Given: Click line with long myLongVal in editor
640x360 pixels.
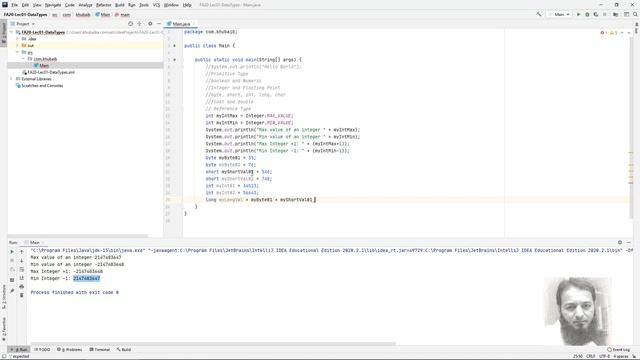Looking at the screenshot, I should [x=261, y=200].
